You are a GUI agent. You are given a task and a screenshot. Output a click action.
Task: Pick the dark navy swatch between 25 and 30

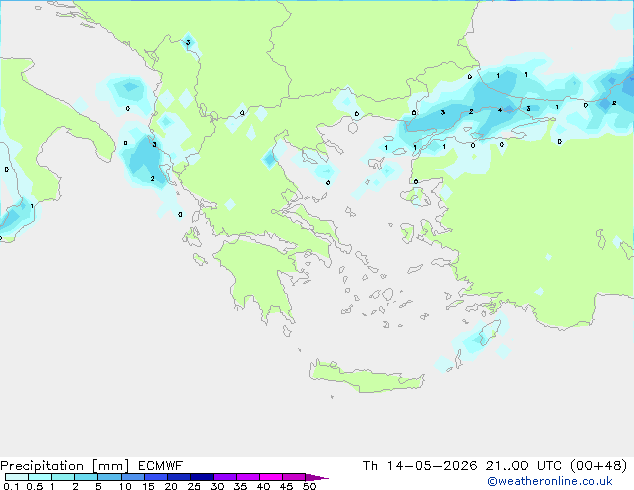pos(202,477)
